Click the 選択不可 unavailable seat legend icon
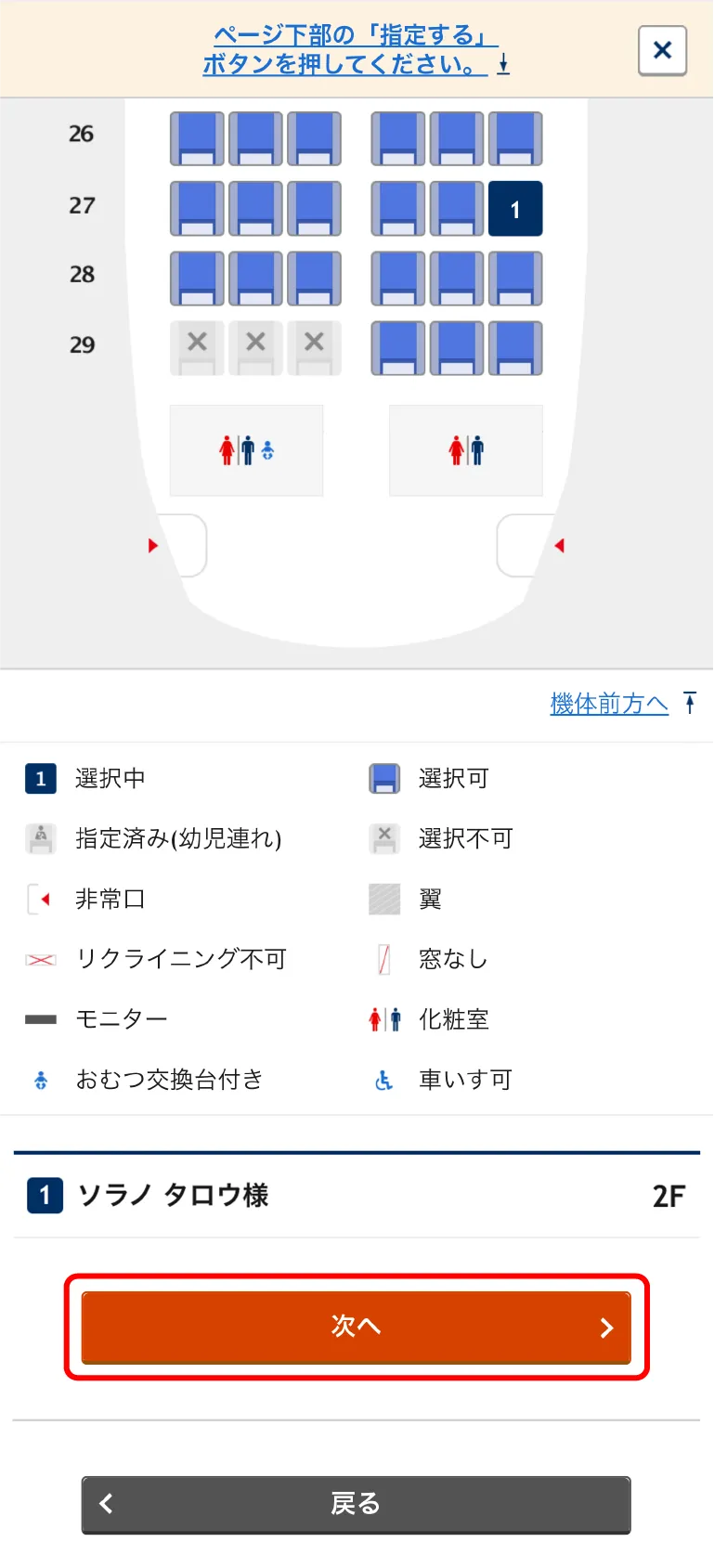Screen dimensions: 714x1568 coord(383,837)
